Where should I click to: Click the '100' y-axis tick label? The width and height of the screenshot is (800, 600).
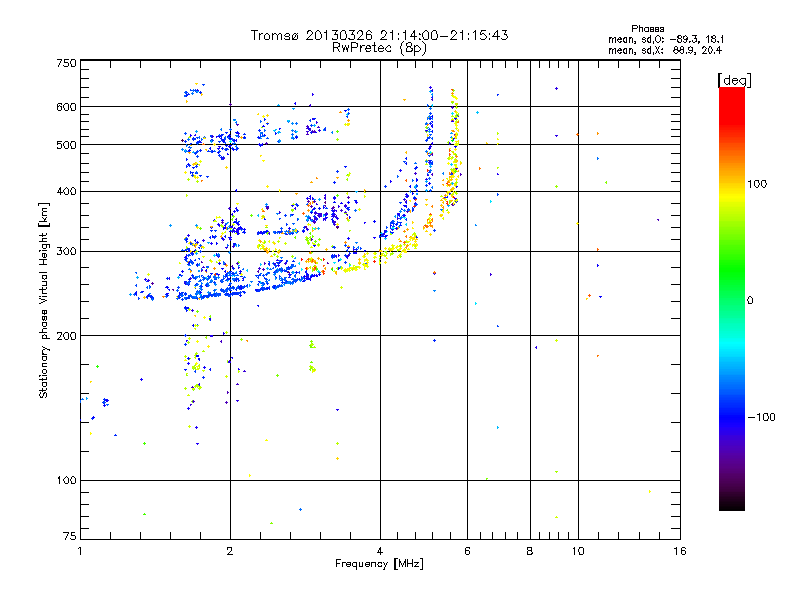coord(66,480)
